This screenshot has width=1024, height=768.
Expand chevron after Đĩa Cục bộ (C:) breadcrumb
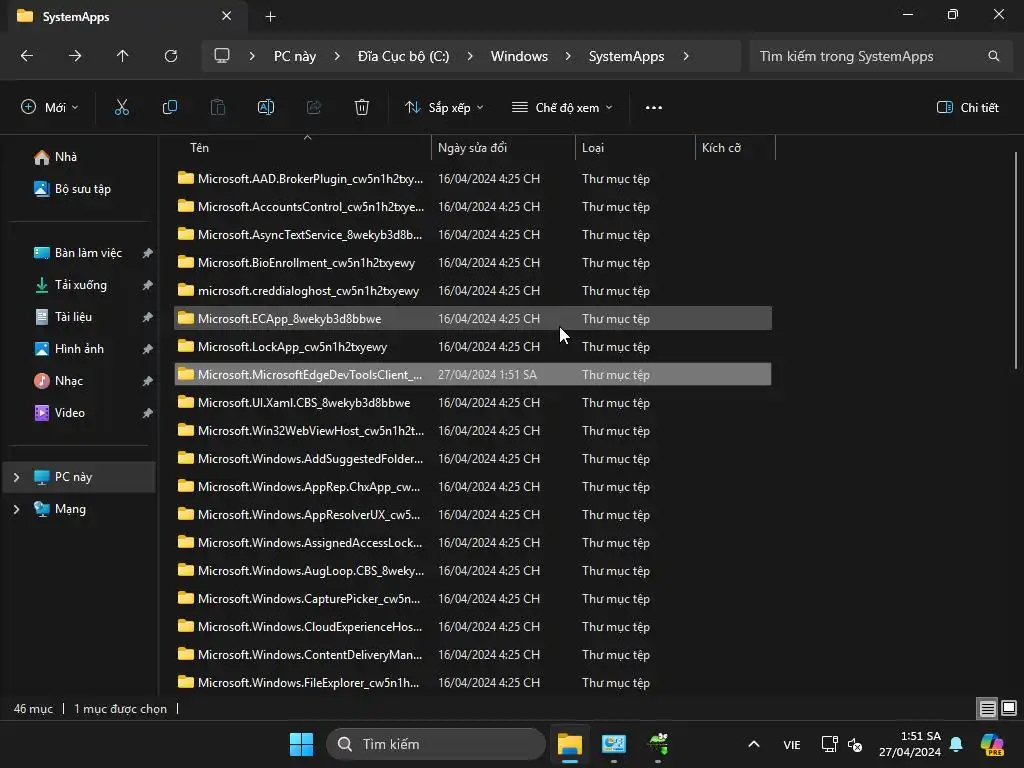[x=470, y=56]
